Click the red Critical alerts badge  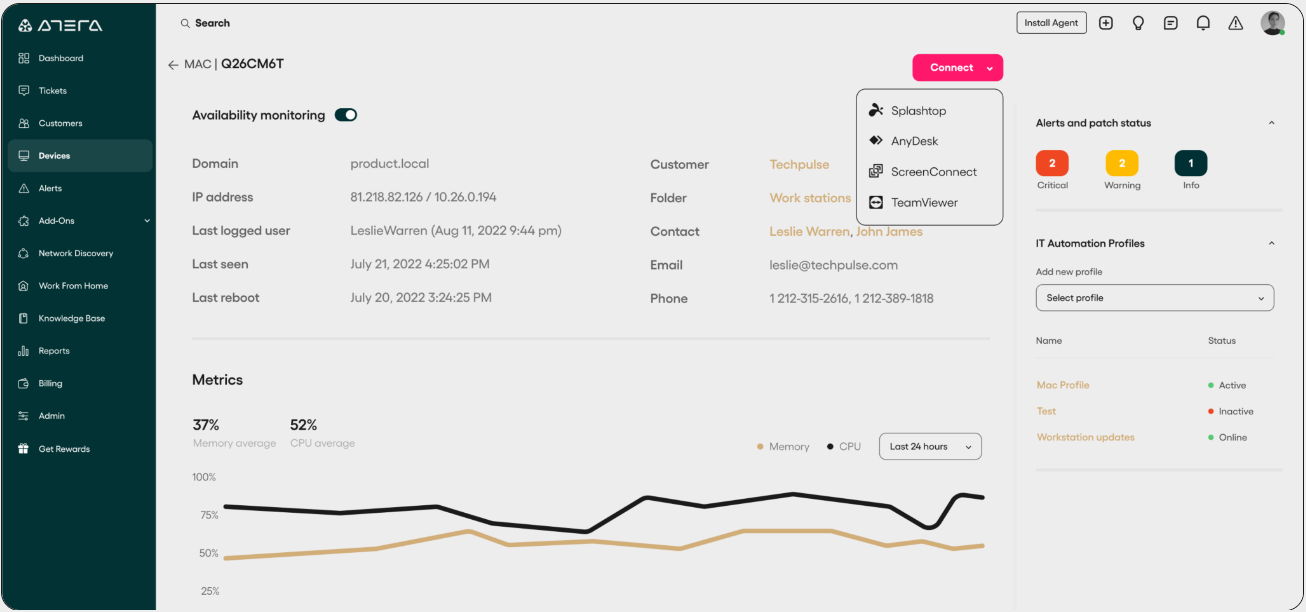tap(1052, 163)
